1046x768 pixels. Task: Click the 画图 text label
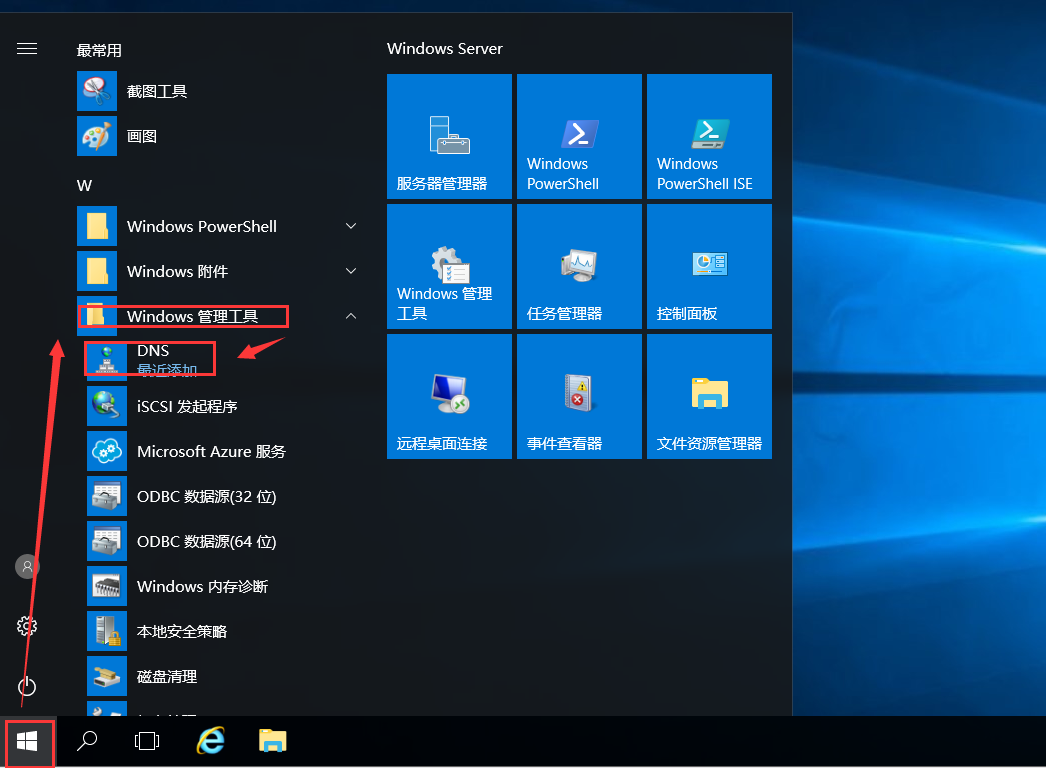142,136
